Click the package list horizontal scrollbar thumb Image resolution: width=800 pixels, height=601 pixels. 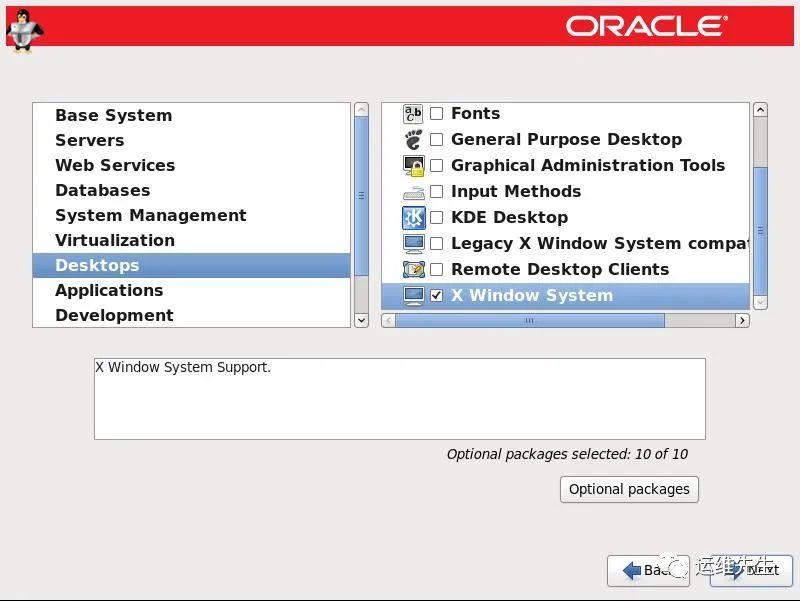tap(530, 320)
